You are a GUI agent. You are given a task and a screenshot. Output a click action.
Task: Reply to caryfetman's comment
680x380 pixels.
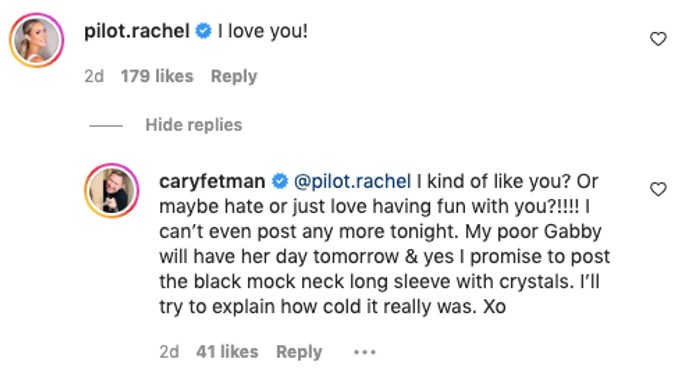[x=299, y=352]
